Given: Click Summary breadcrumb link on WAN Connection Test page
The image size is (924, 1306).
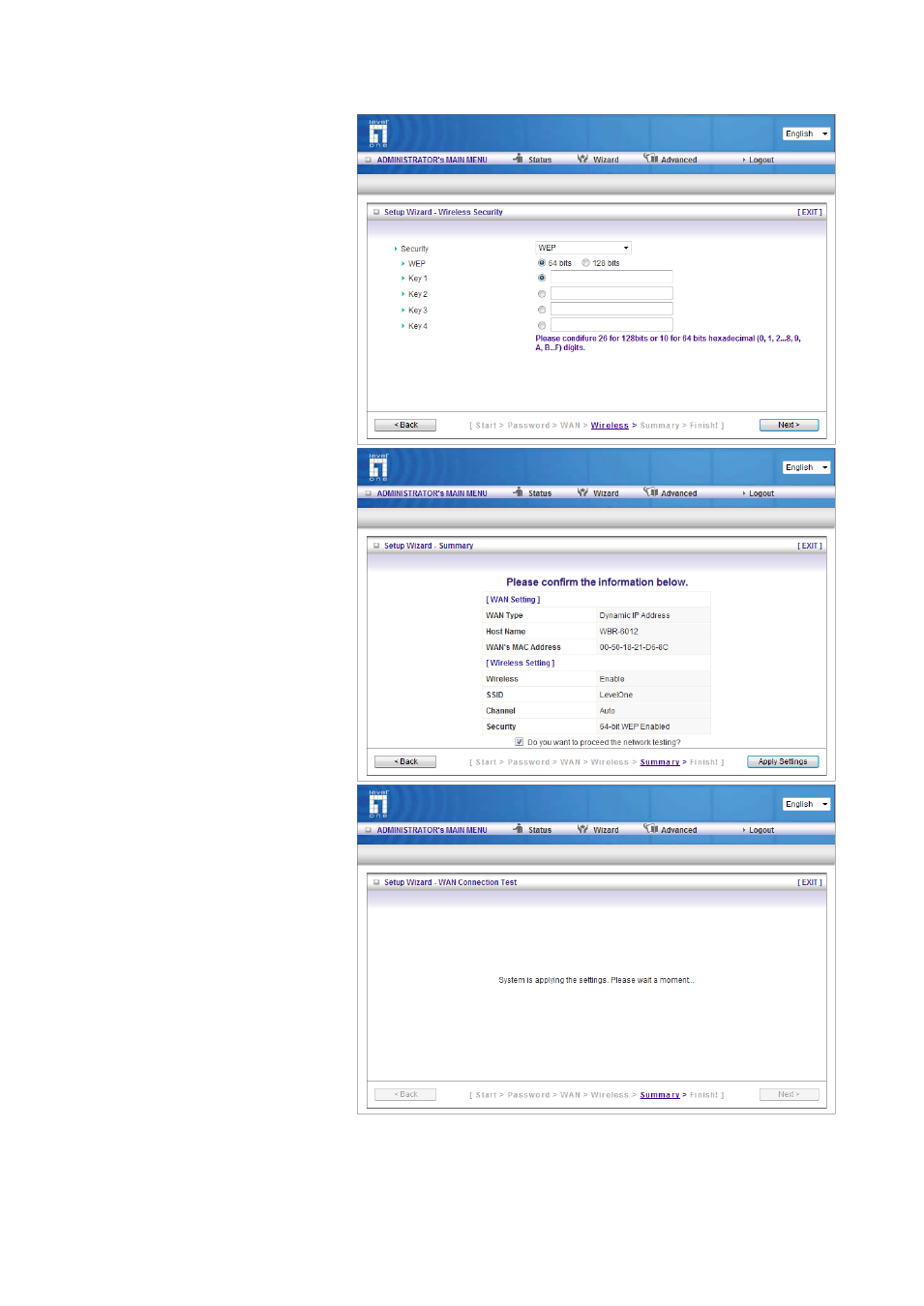Looking at the screenshot, I should [660, 1095].
